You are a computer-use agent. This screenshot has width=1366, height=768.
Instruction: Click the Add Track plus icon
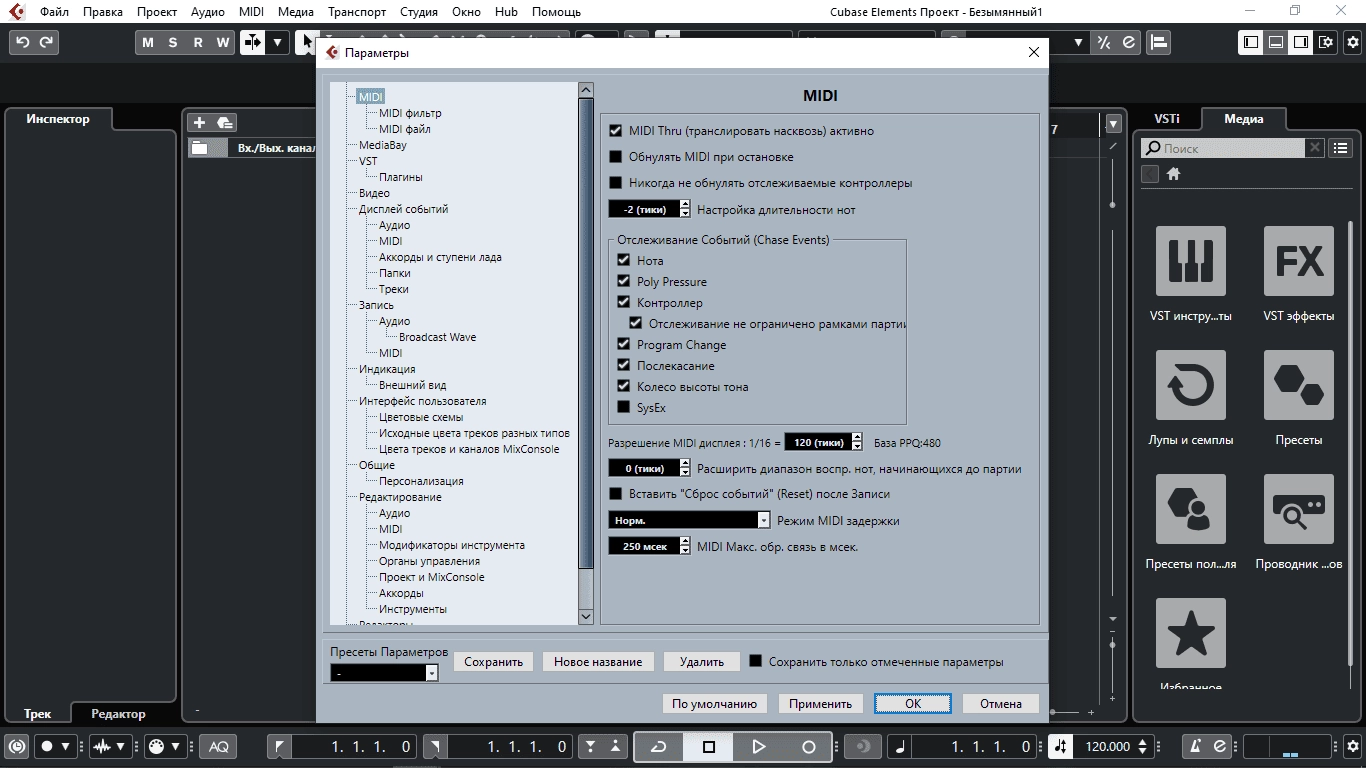pos(199,122)
